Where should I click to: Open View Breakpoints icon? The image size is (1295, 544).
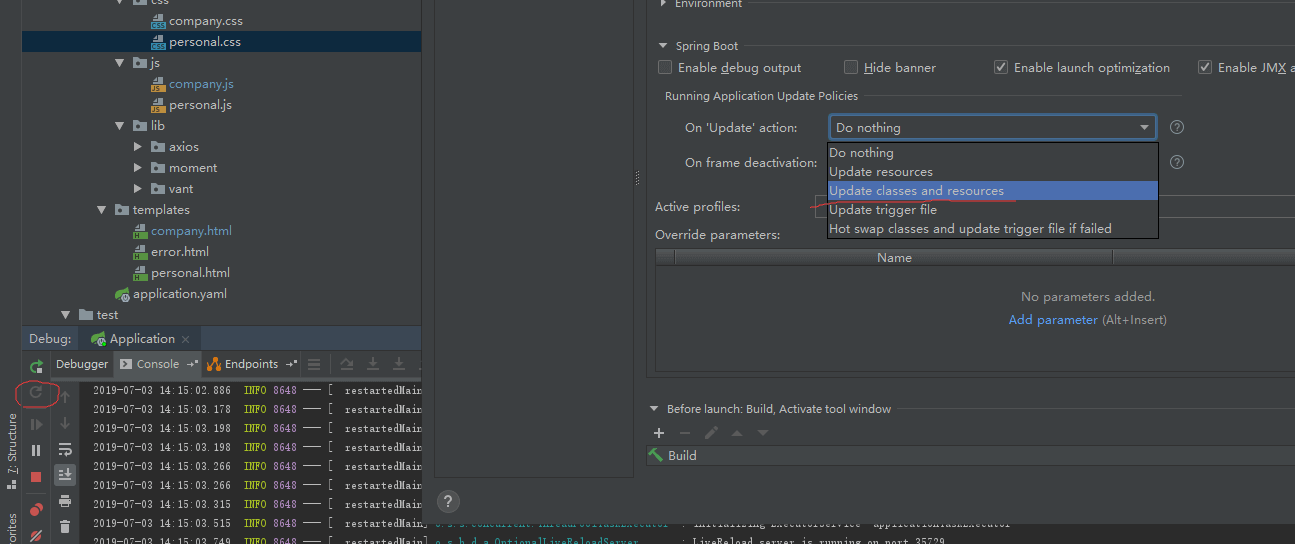pyautogui.click(x=36, y=510)
